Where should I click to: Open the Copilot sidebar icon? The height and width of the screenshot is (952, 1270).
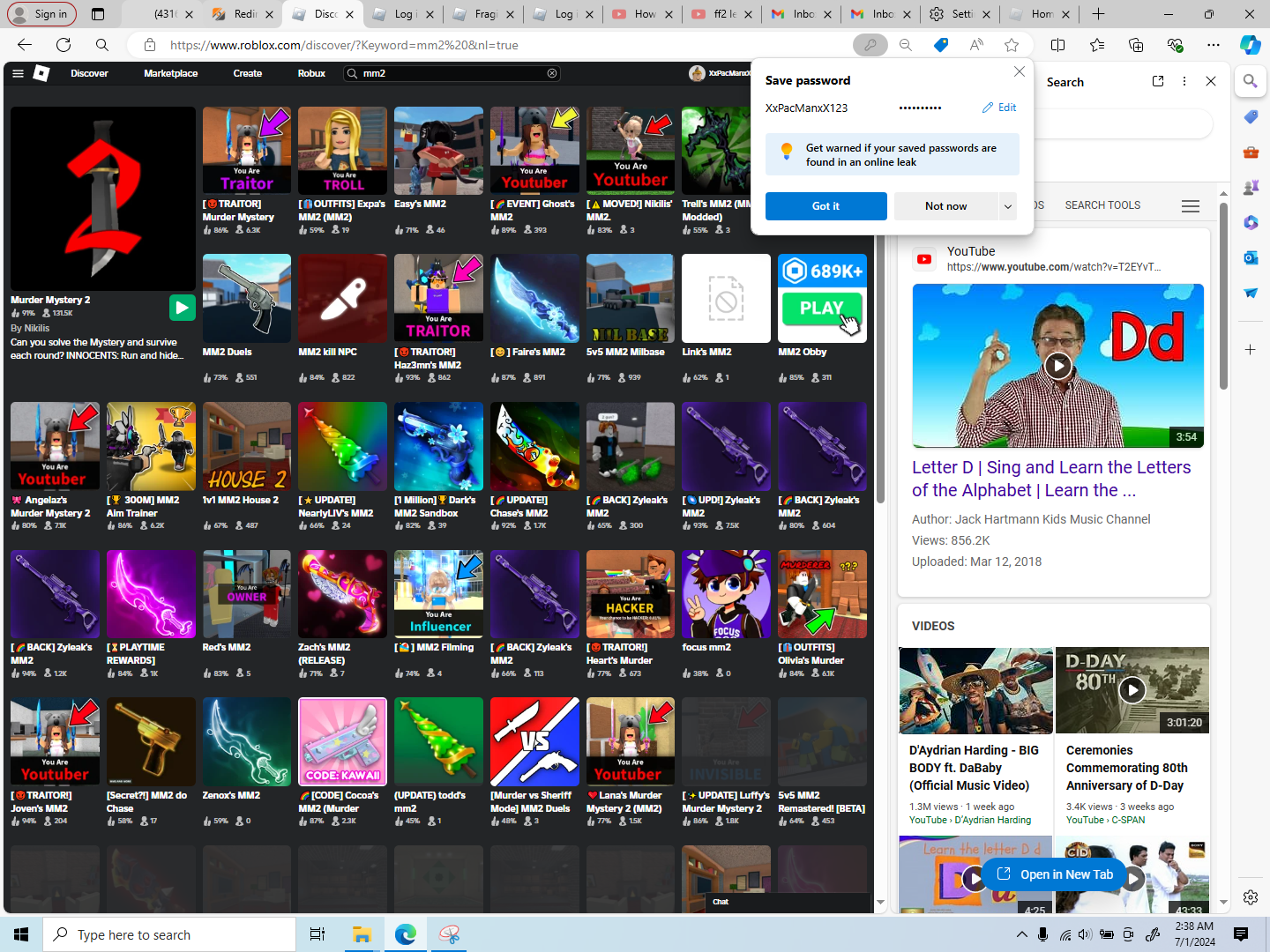1251,45
